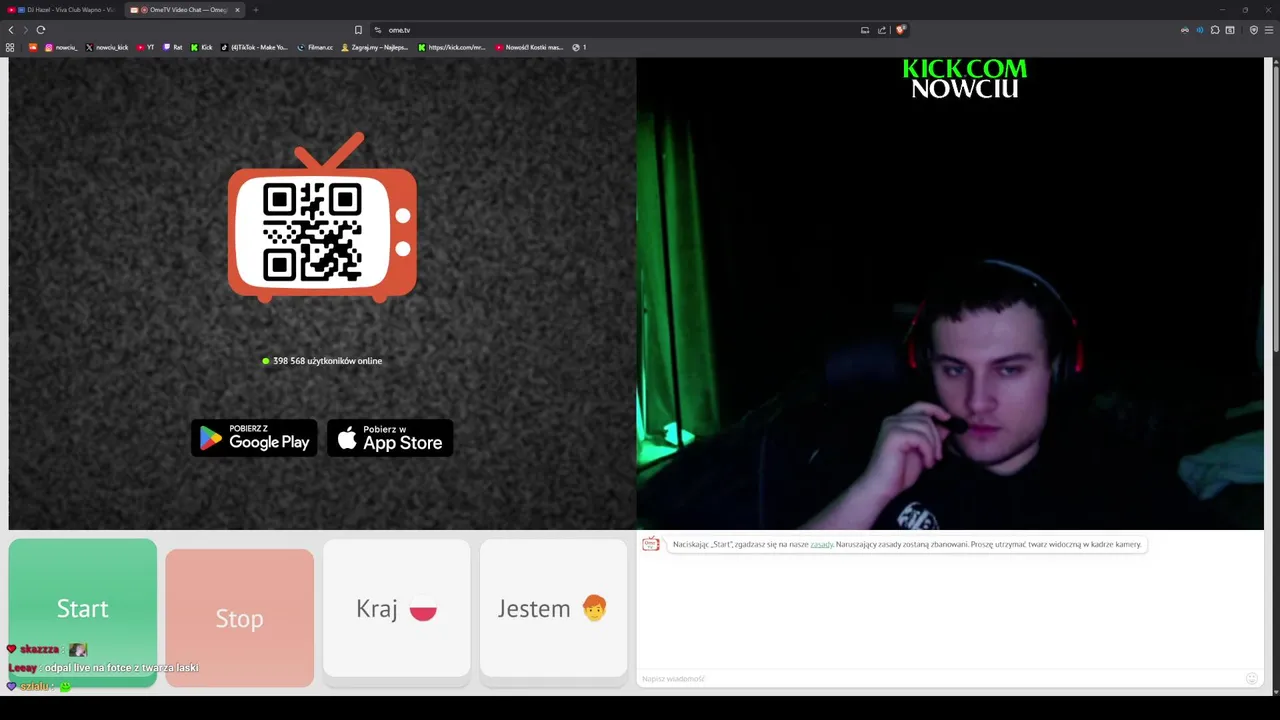Click the 398 568 użytkowników online text
The image size is (1280, 720).
(x=327, y=361)
